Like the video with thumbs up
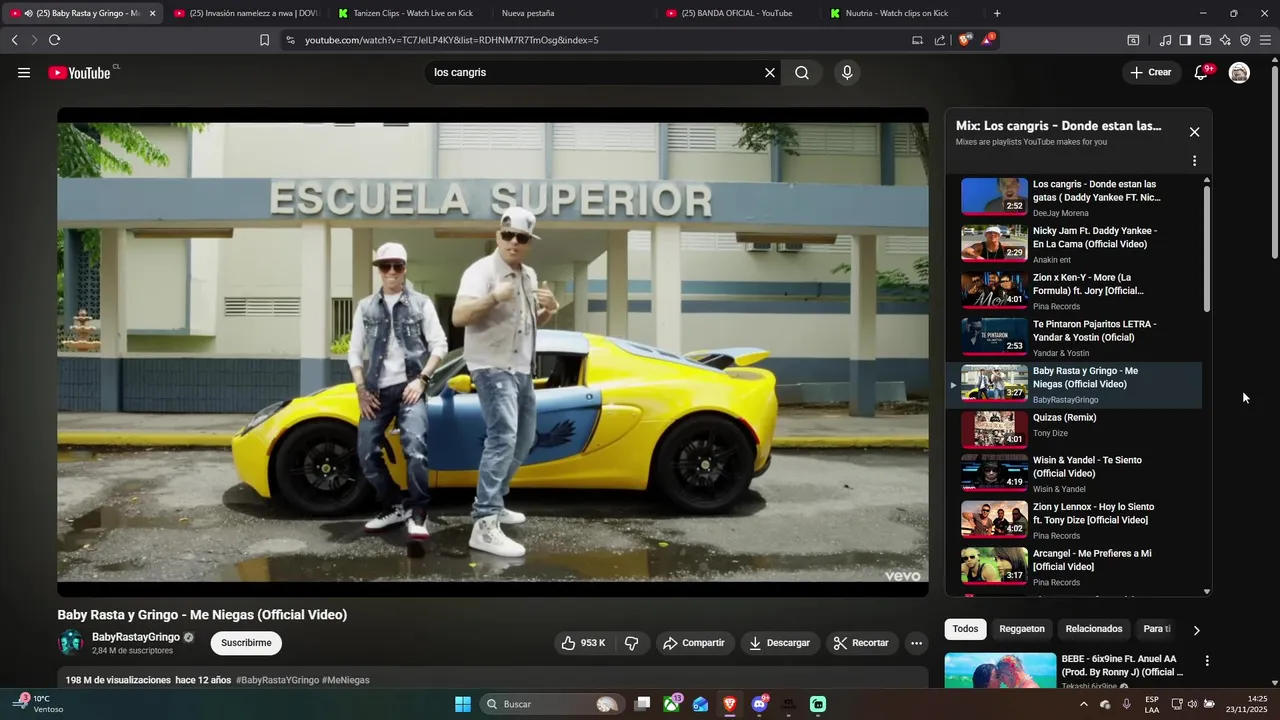 pyautogui.click(x=584, y=643)
